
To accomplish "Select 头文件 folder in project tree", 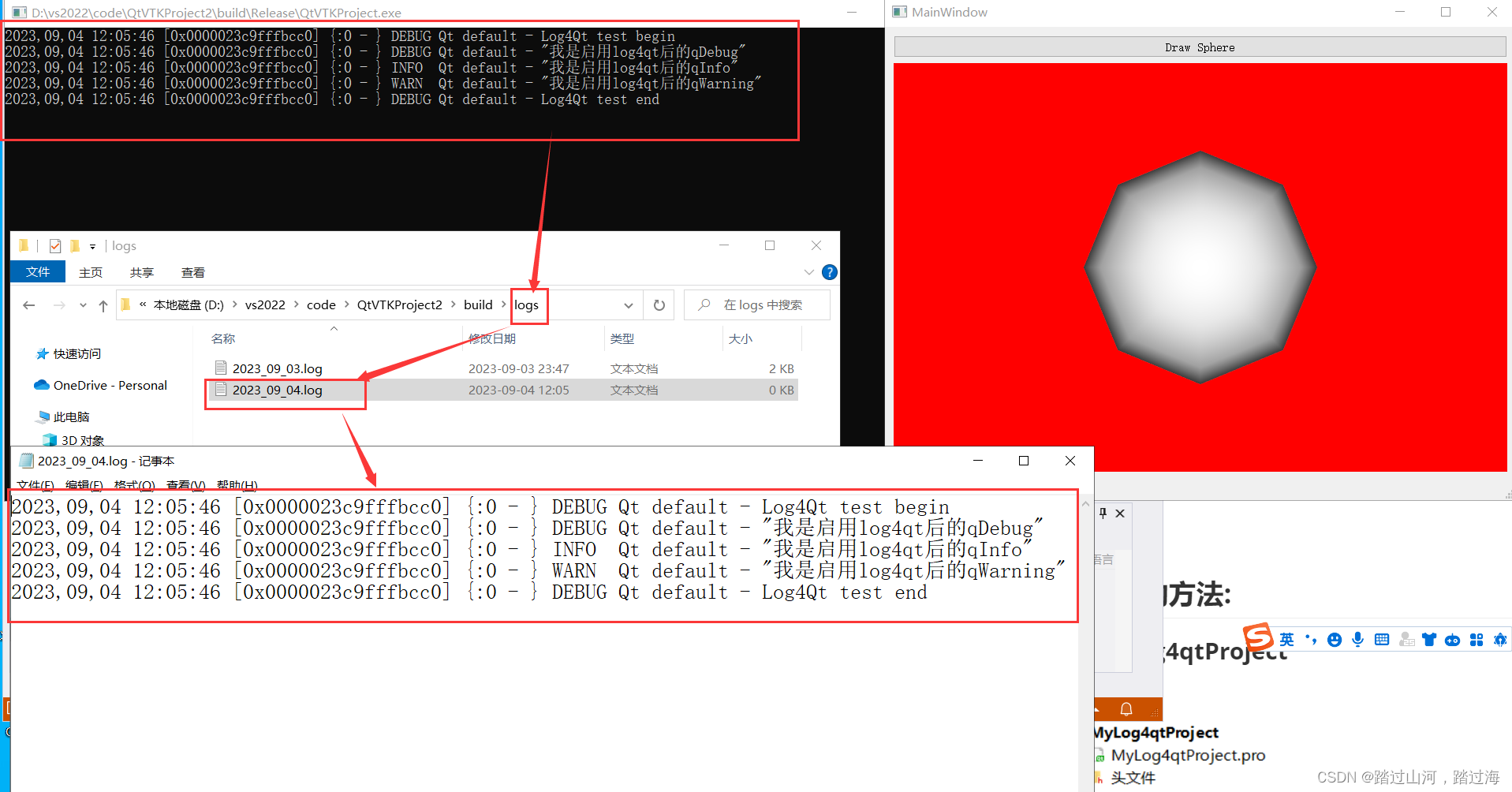I will [1133, 778].
